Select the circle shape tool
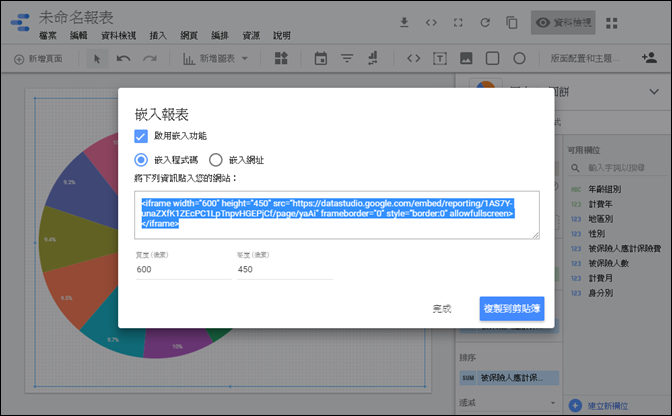Viewport: 672px width, 416px height. (x=519, y=58)
